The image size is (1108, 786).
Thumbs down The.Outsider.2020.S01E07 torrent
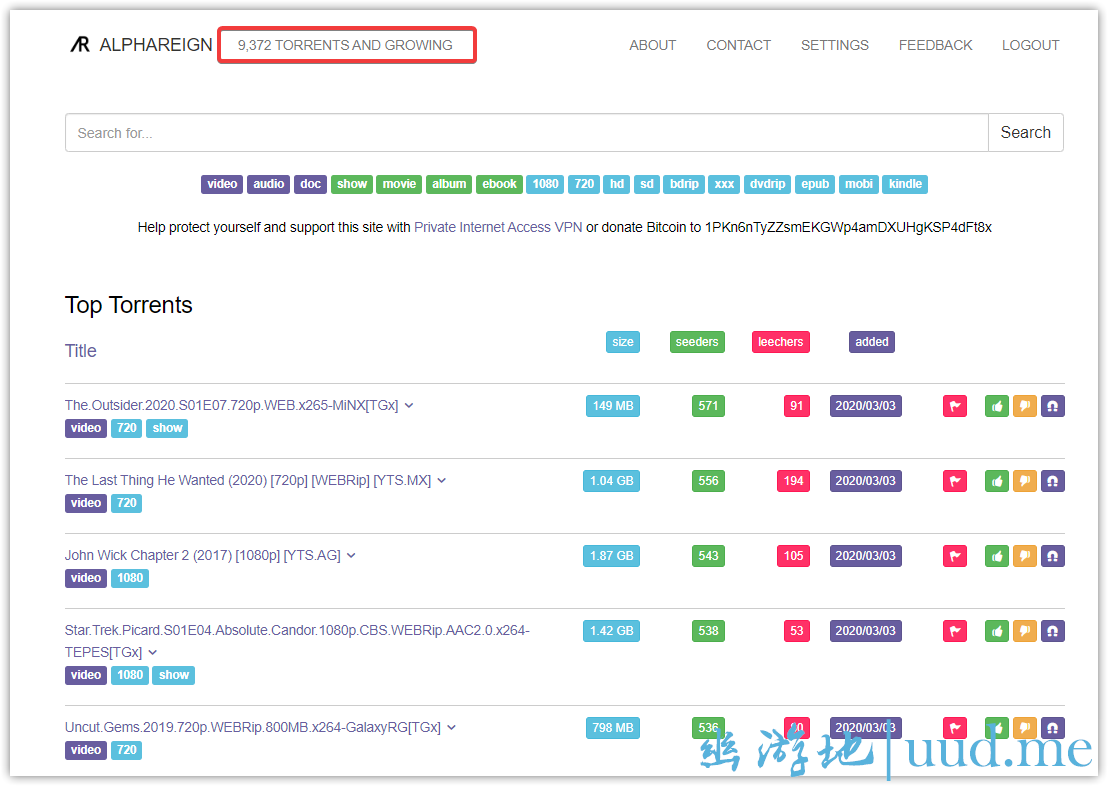[1025, 406]
